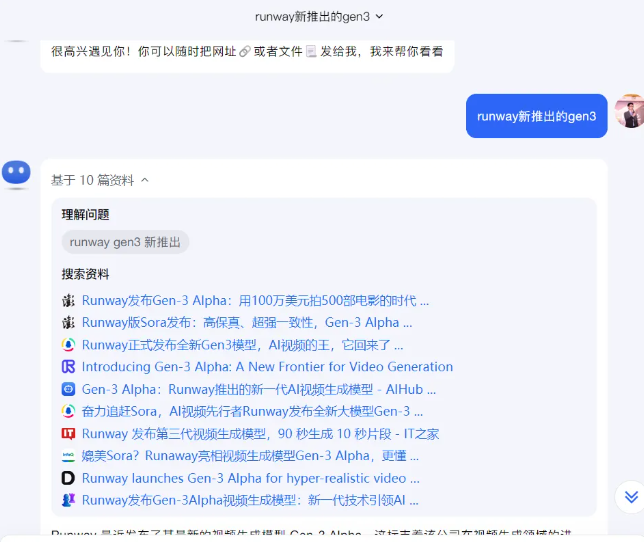644x542 pixels.
Task: Click the AIHub site icon beside 'Gen-3 Alpha：Runway推出'
Action: [68, 389]
